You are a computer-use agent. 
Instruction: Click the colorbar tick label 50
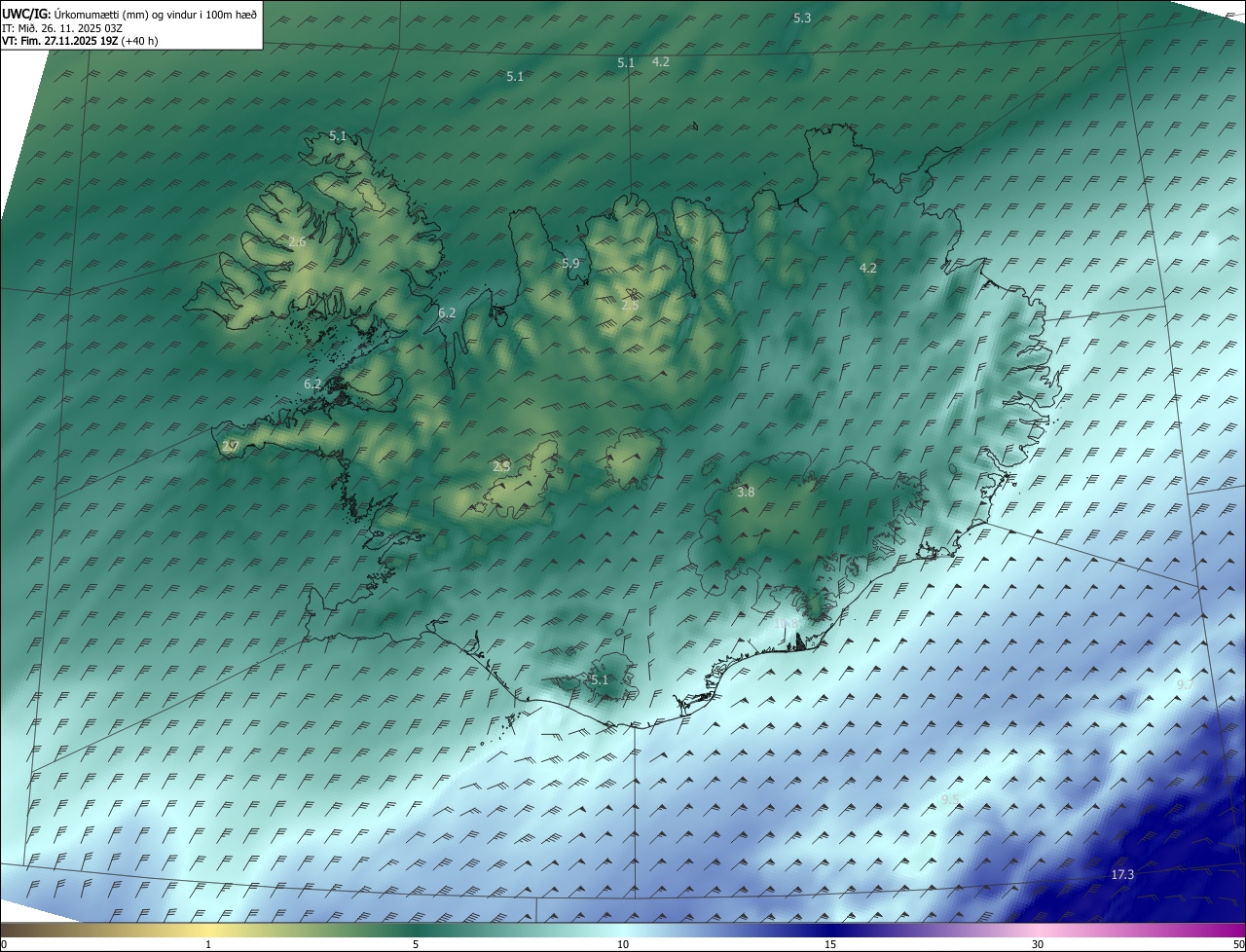1239,944
